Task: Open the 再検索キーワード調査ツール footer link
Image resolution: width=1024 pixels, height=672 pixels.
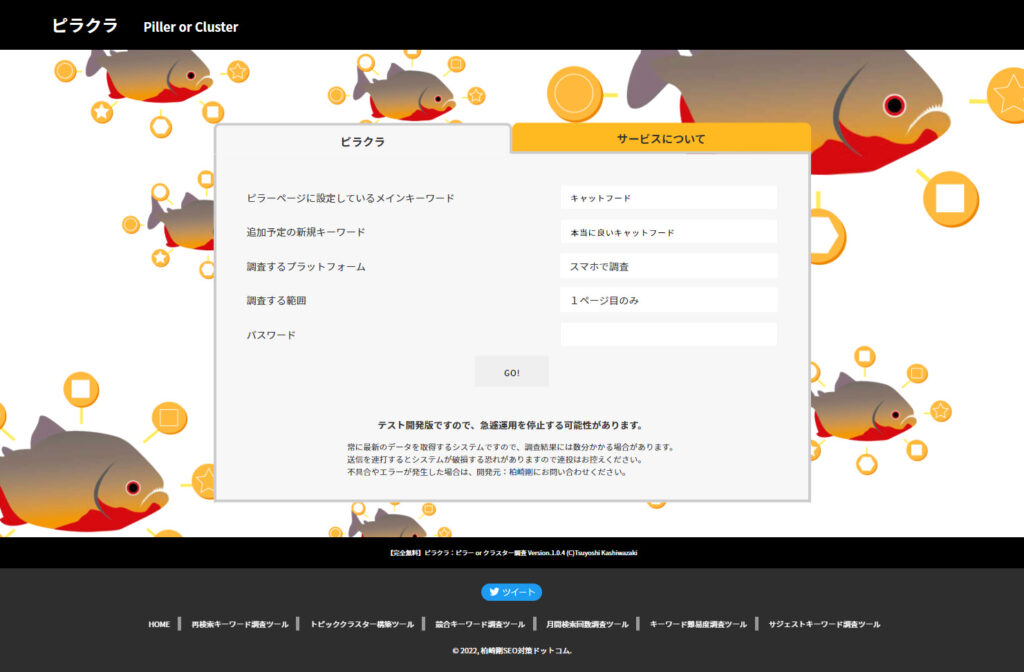Action: point(240,624)
